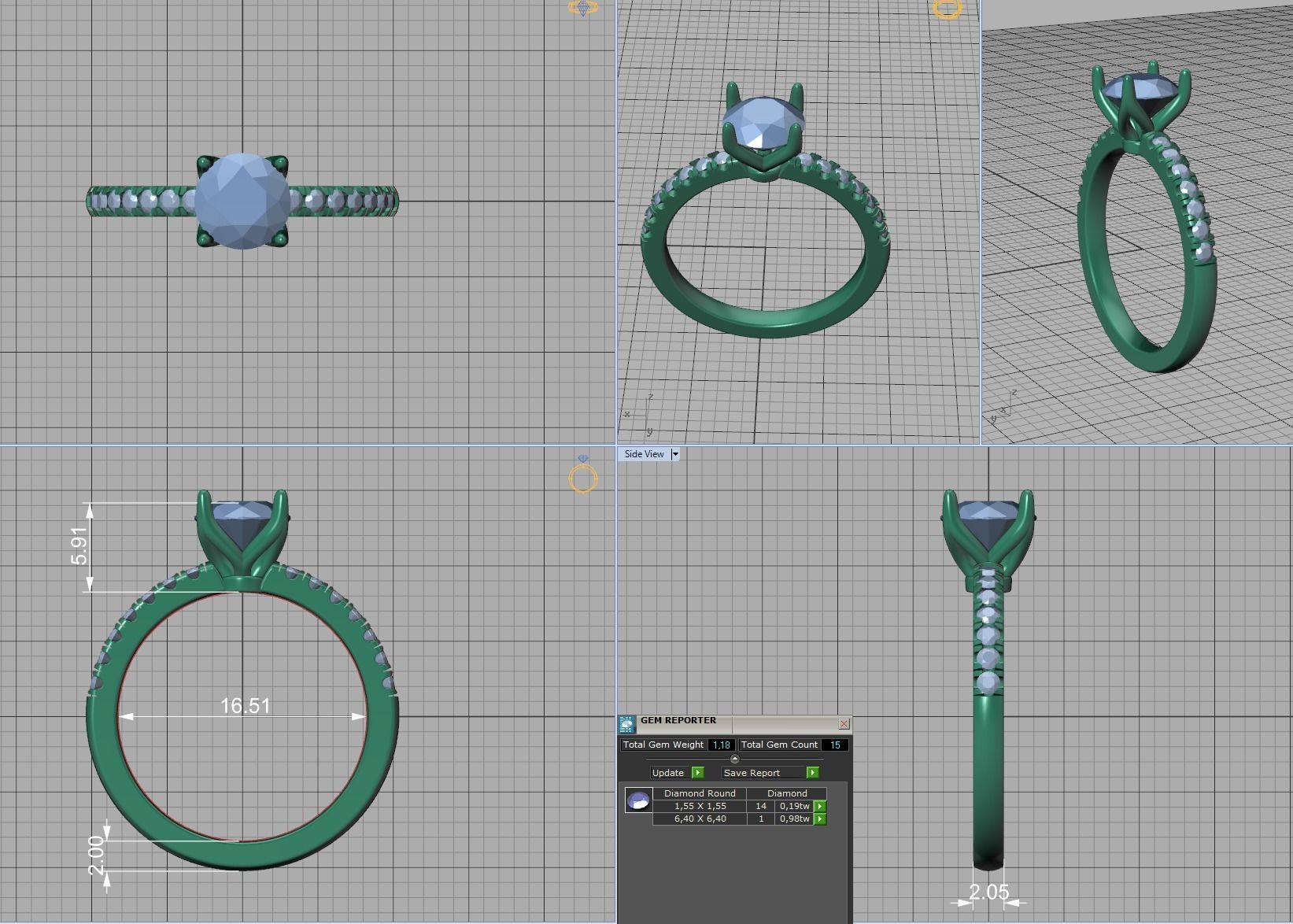Click the green arrow for the 0,19tw row
The height and width of the screenshot is (924, 1293).
coord(820,807)
